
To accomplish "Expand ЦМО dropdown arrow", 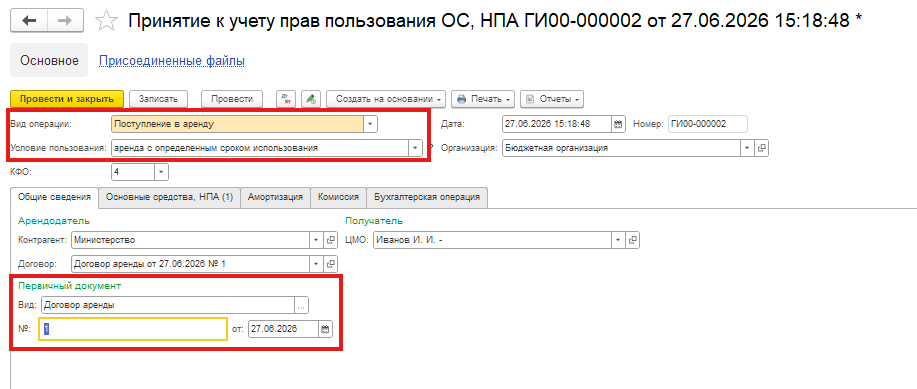I will tap(619, 240).
